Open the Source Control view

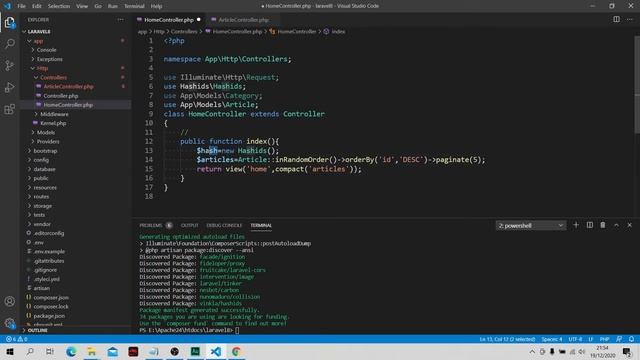coord(9,65)
